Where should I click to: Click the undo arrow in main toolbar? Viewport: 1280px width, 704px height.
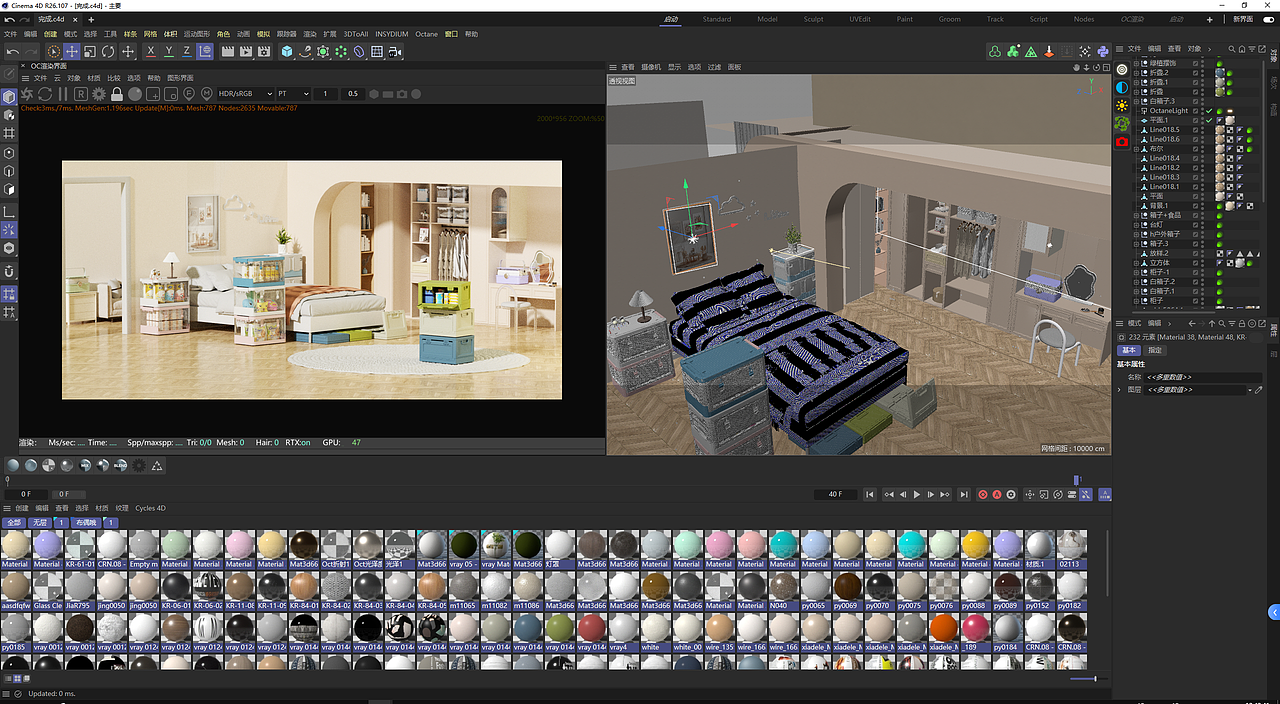[x=13, y=51]
